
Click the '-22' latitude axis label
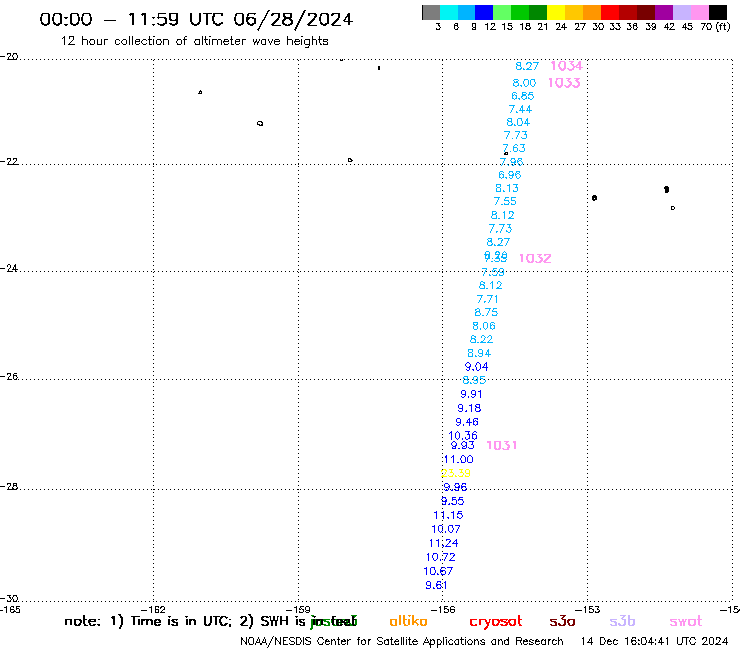9,161
